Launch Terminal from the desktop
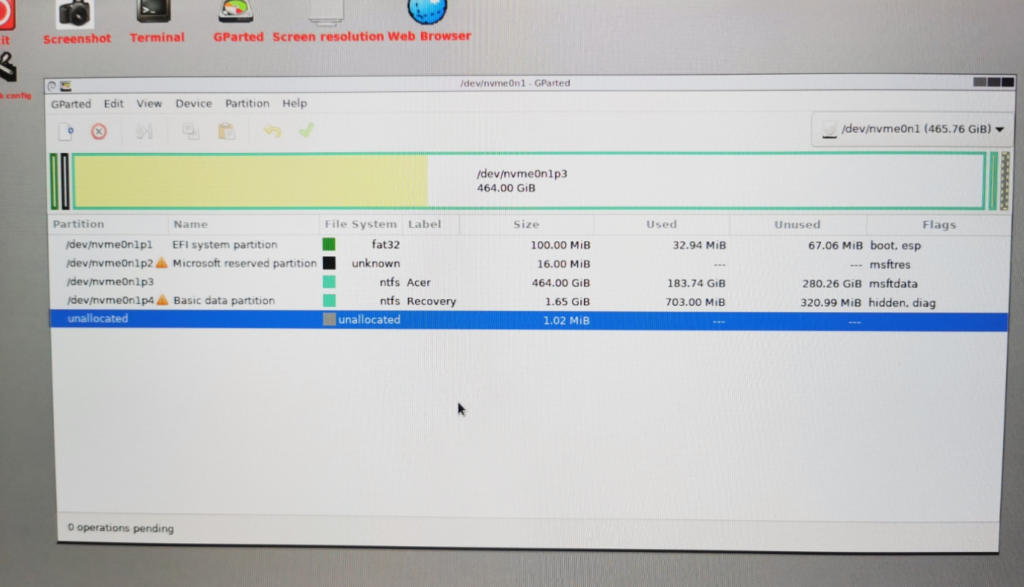 [x=155, y=22]
